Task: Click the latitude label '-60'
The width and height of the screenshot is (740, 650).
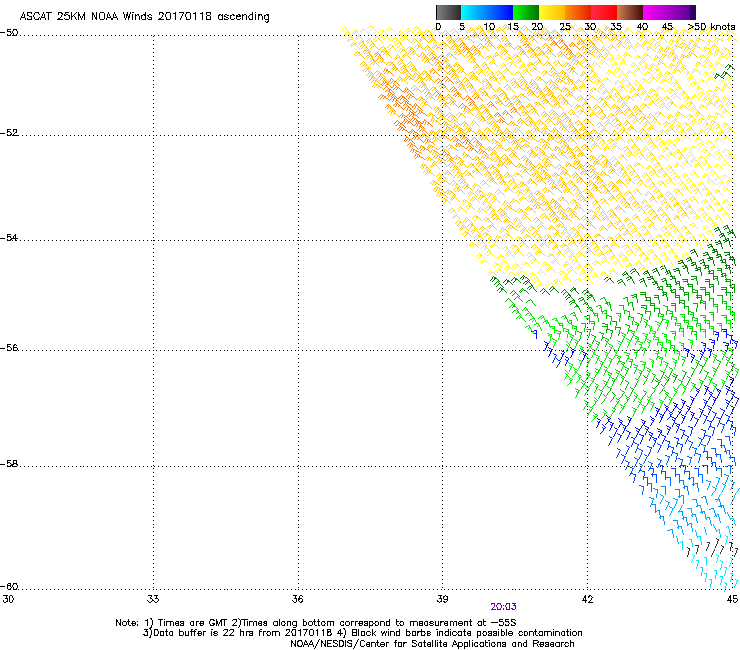Action: (x=9, y=587)
